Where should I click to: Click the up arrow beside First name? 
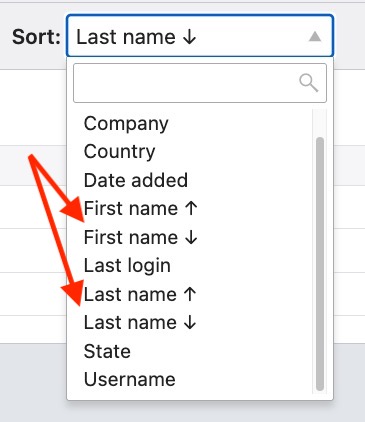click(x=191, y=209)
